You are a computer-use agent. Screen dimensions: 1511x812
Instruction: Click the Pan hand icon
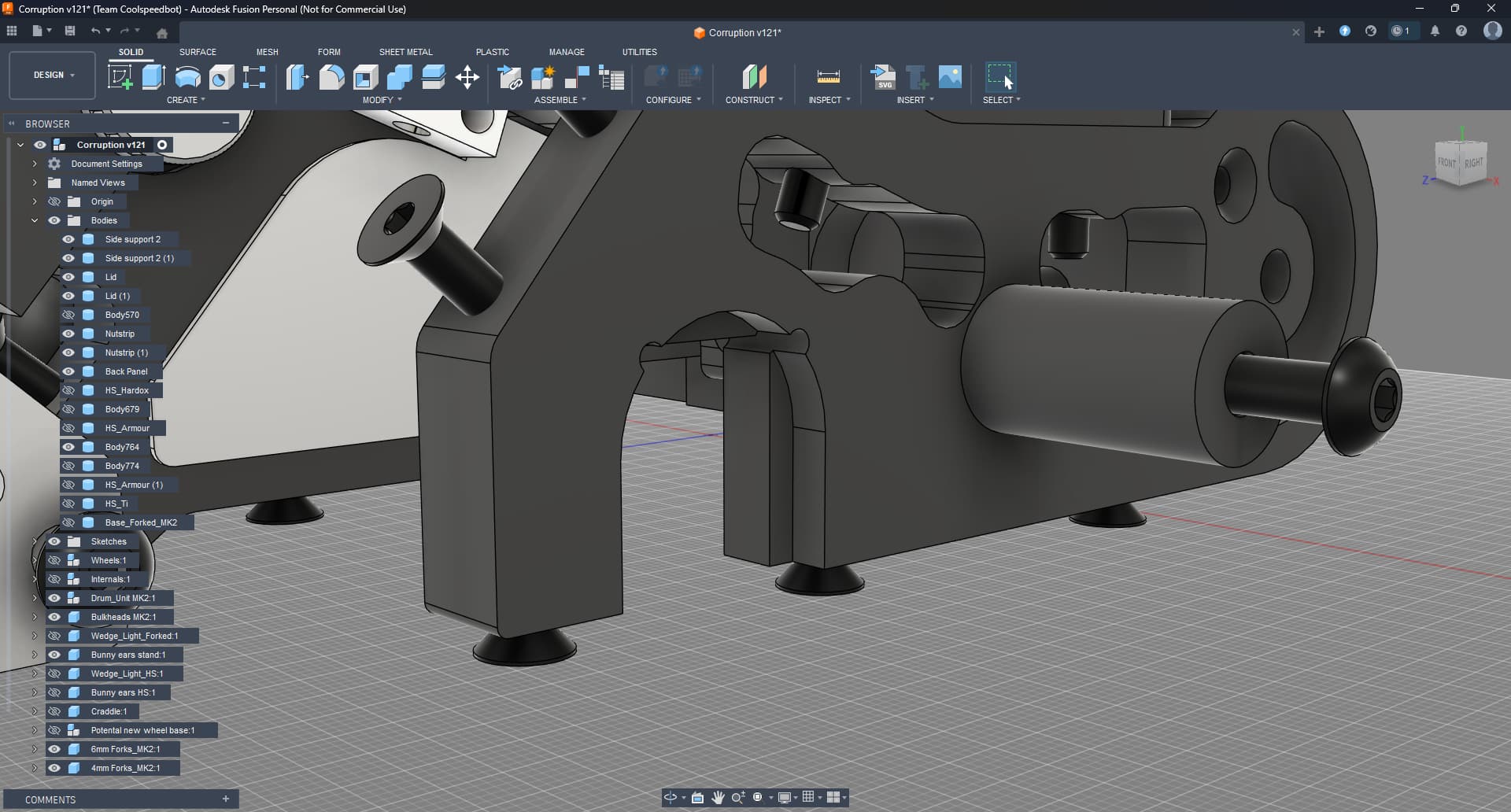[x=718, y=797]
